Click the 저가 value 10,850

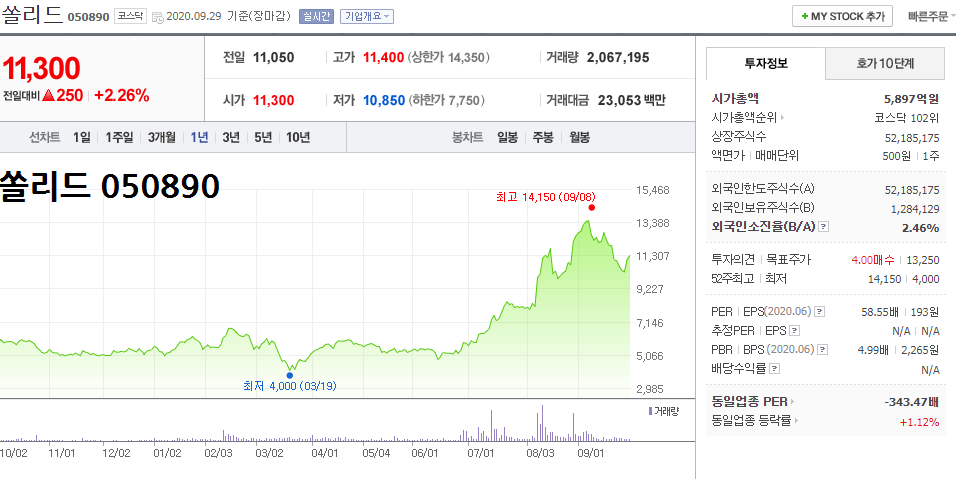tap(384, 101)
